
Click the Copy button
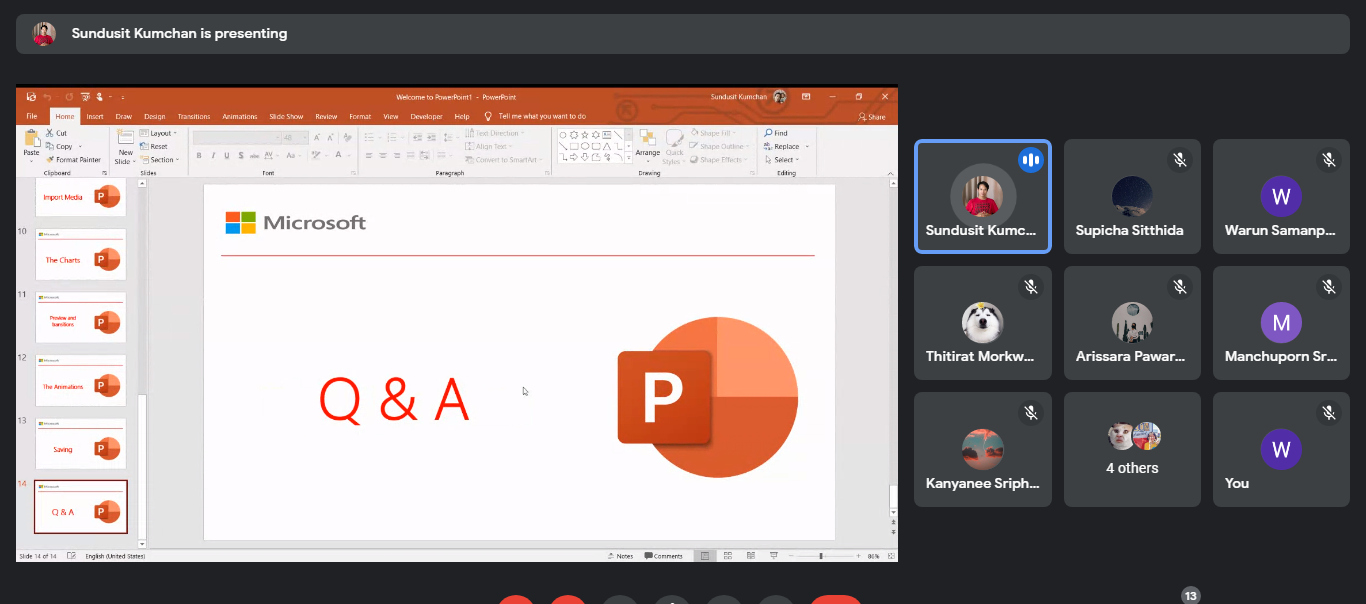[x=59, y=147]
